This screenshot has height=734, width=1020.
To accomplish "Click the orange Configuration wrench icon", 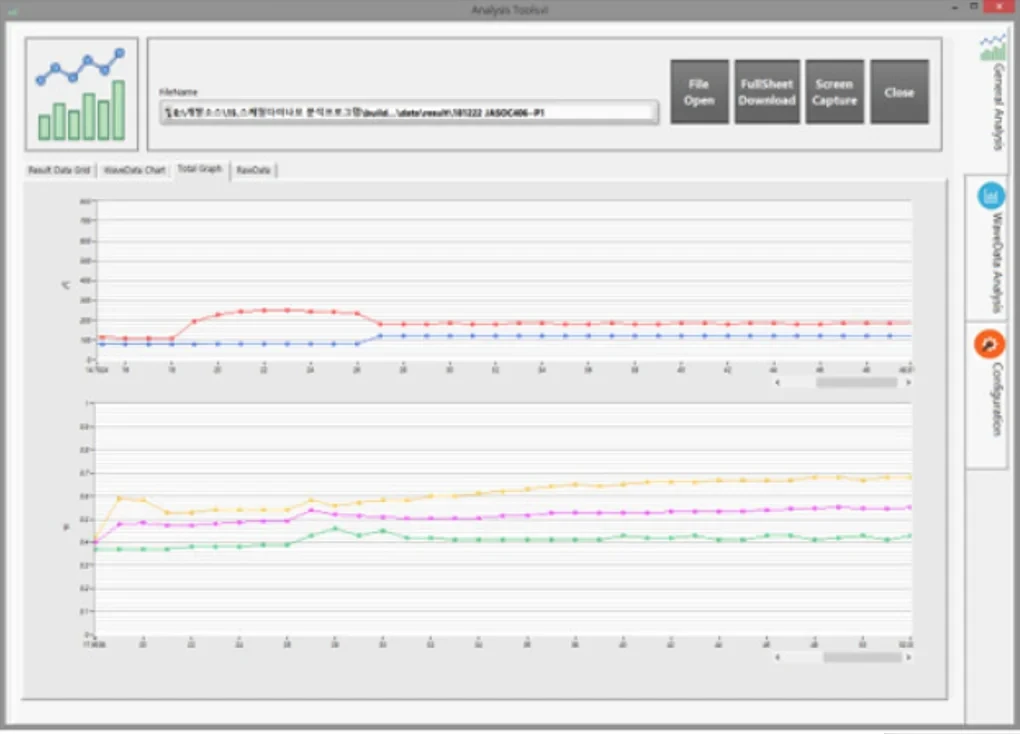I will (990, 345).
